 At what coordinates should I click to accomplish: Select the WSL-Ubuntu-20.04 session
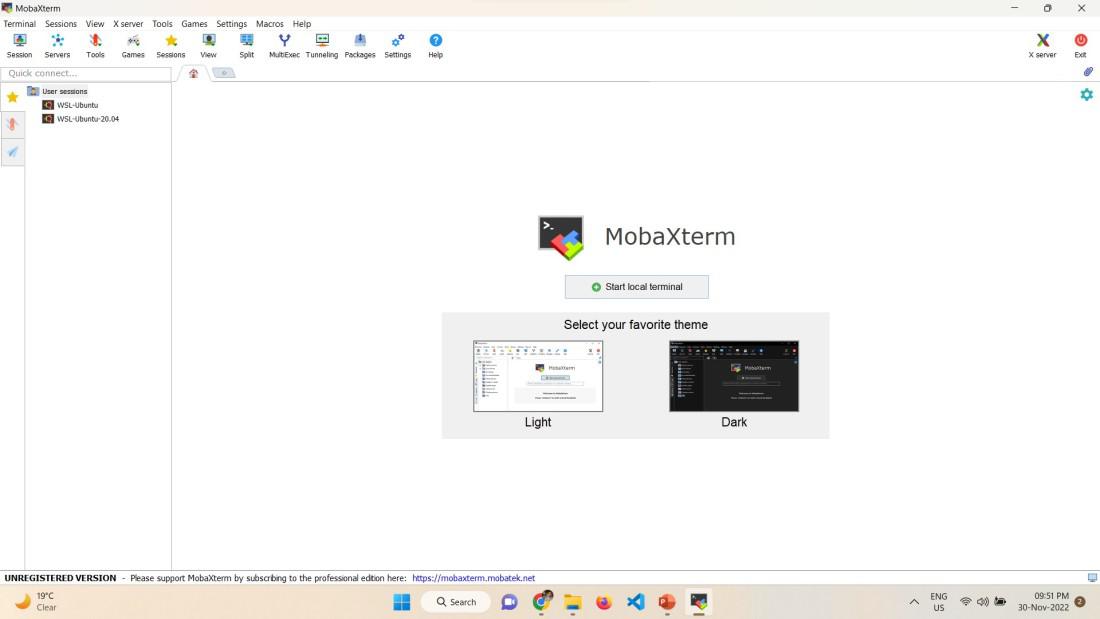pos(88,119)
